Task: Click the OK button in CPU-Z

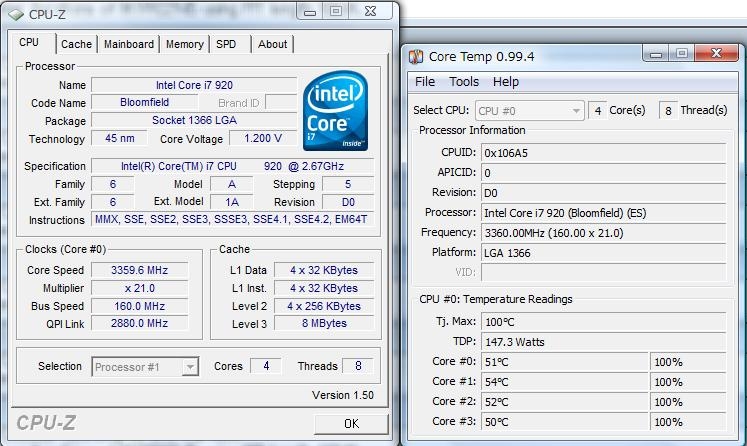Action: 352,424
